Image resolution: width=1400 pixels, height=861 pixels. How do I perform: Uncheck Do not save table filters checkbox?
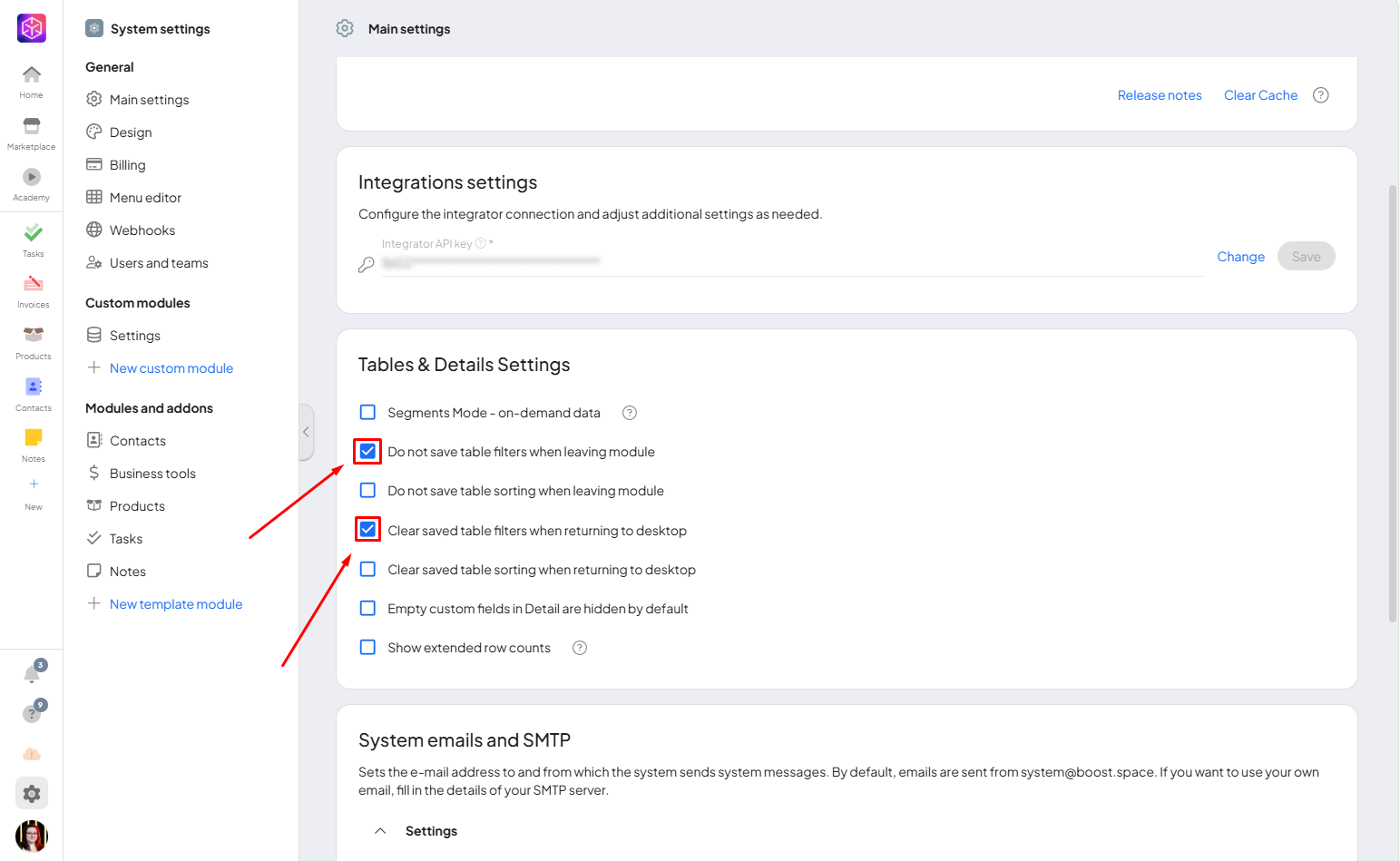click(367, 451)
